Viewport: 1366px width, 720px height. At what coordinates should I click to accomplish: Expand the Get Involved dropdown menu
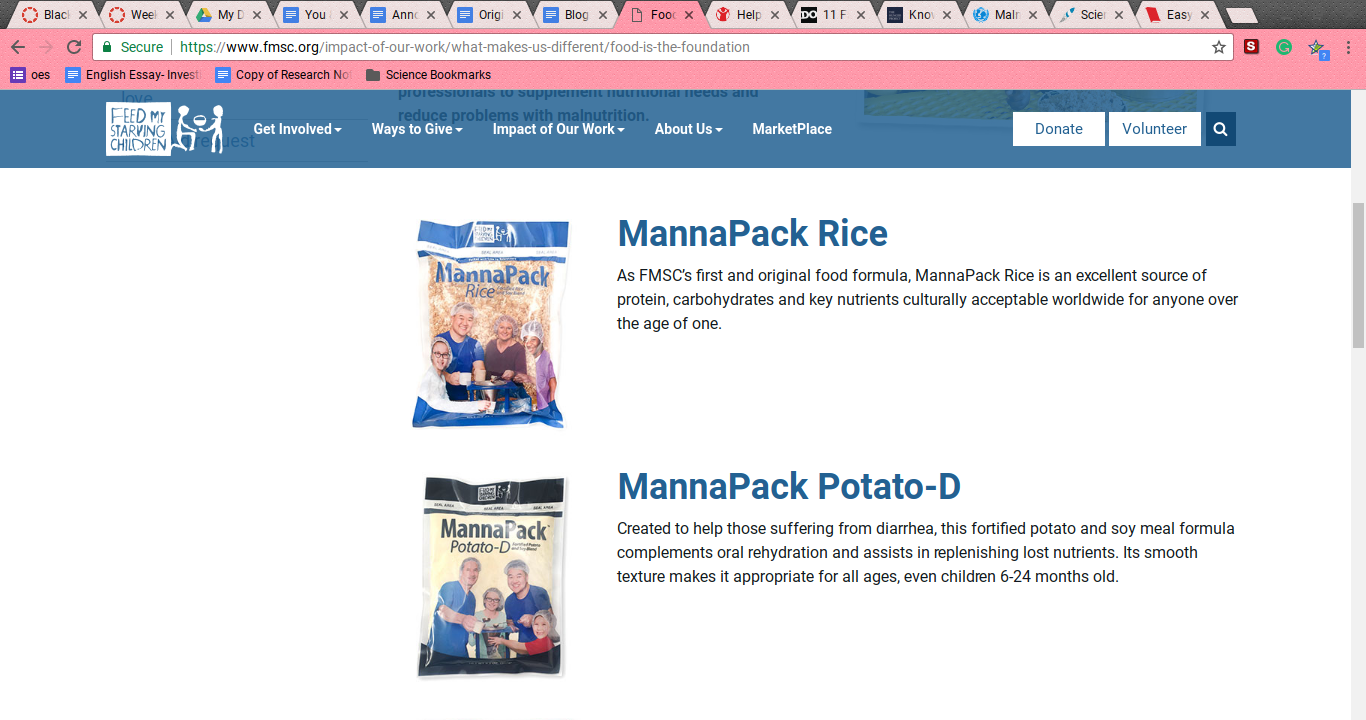point(297,129)
